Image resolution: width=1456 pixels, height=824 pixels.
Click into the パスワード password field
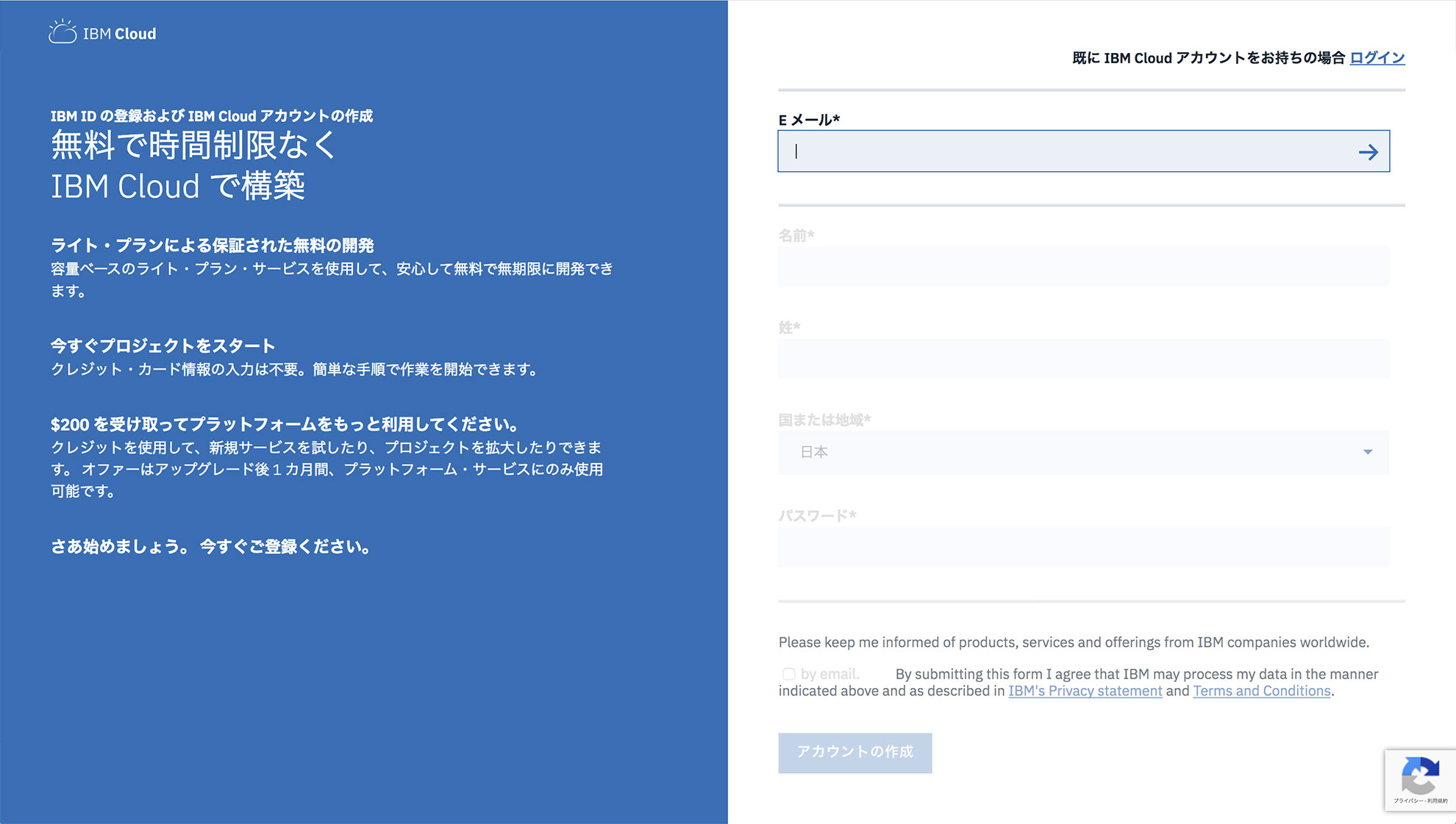(1082, 547)
